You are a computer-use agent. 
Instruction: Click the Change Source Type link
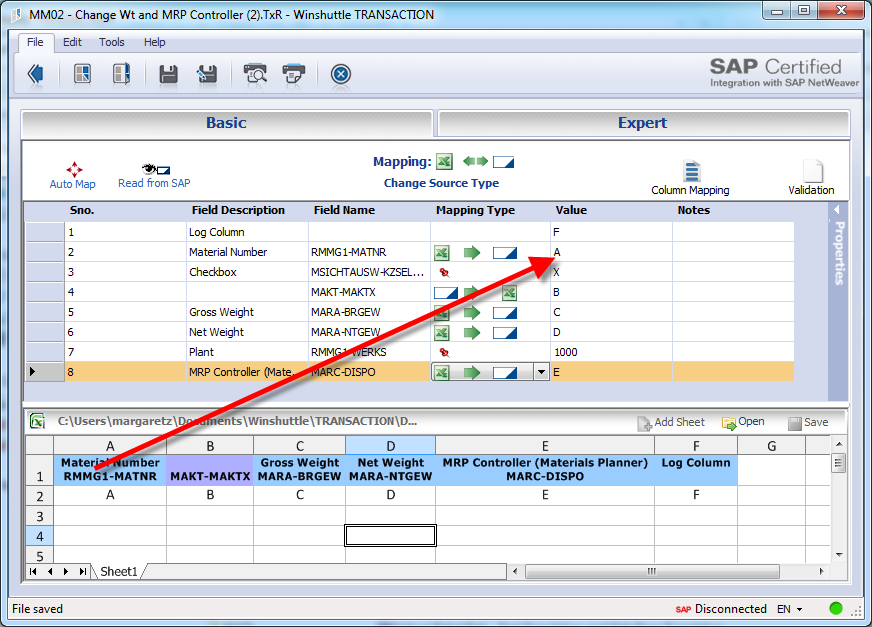point(442,183)
